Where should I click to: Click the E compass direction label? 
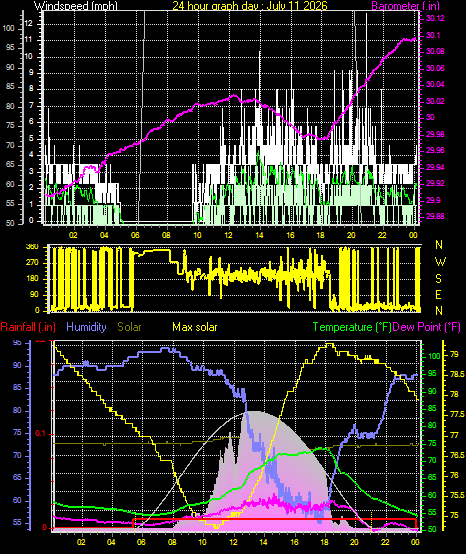(438, 295)
